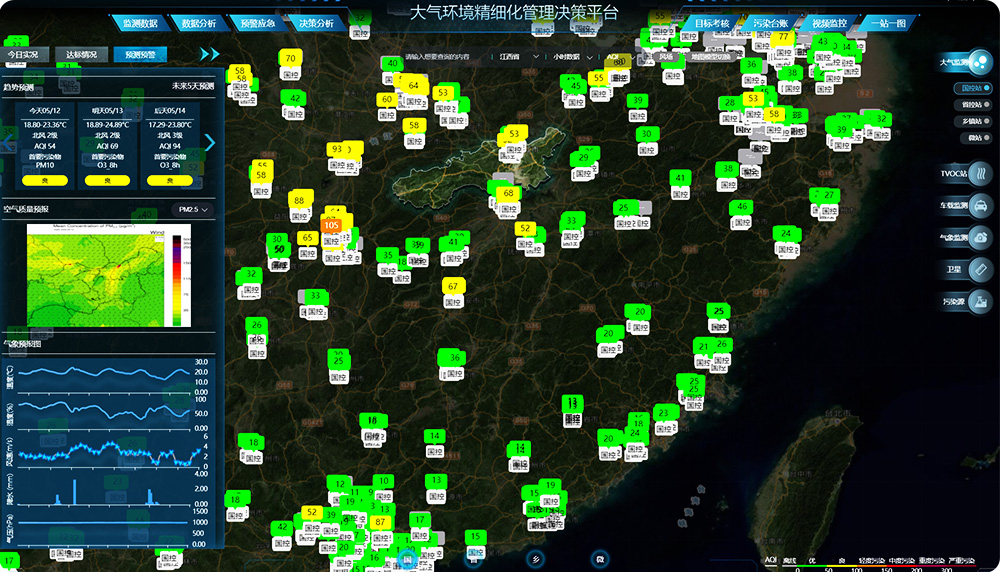Viewport: 1000px width, 572px height.
Task: Click the station search input field
Action: click(x=440, y=57)
